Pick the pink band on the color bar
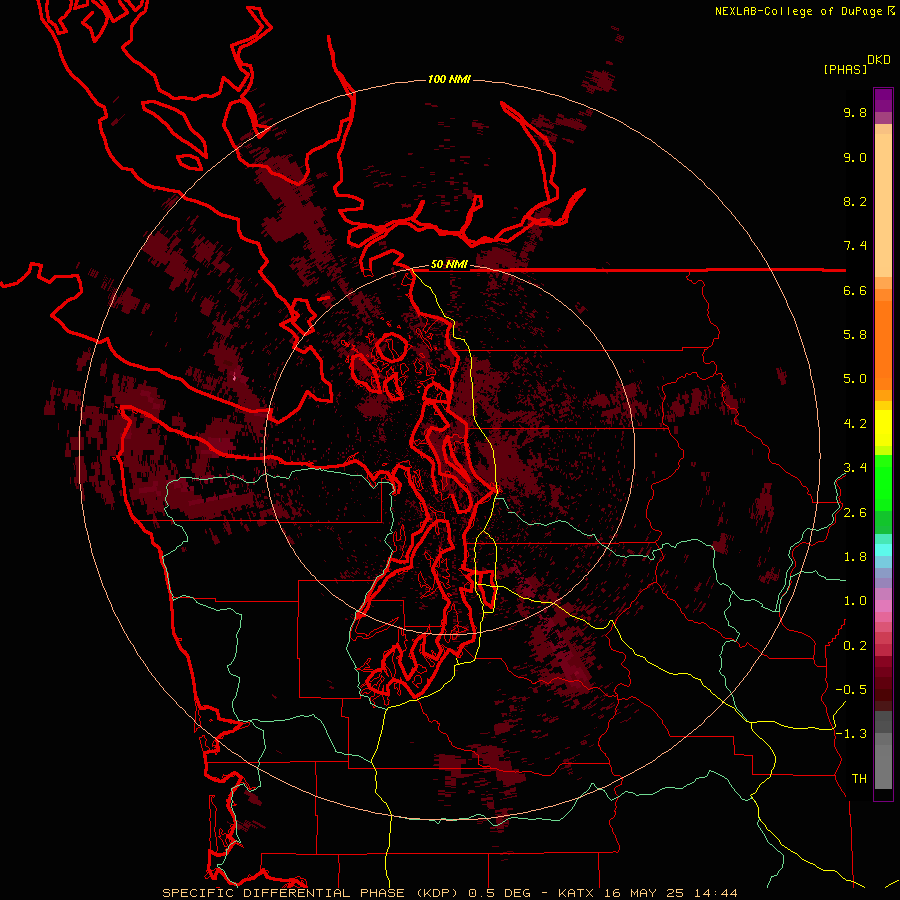The height and width of the screenshot is (900, 900). click(883, 606)
